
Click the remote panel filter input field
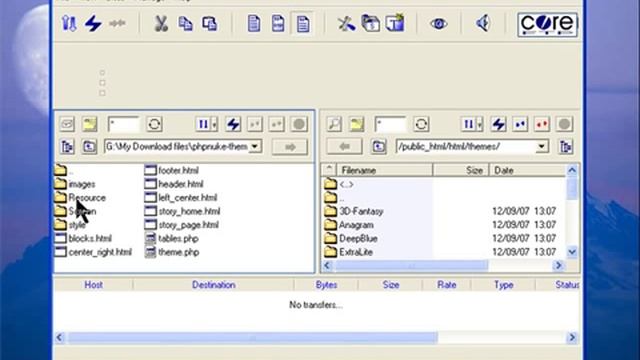(x=390, y=124)
